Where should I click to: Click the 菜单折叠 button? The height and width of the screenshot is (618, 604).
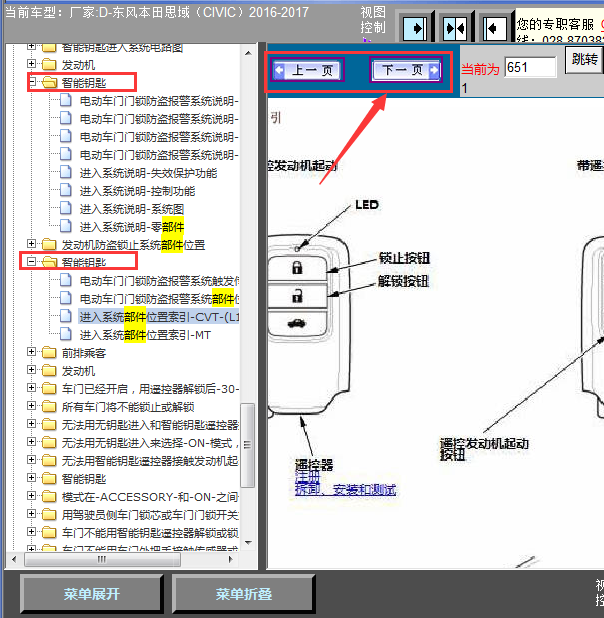243,594
